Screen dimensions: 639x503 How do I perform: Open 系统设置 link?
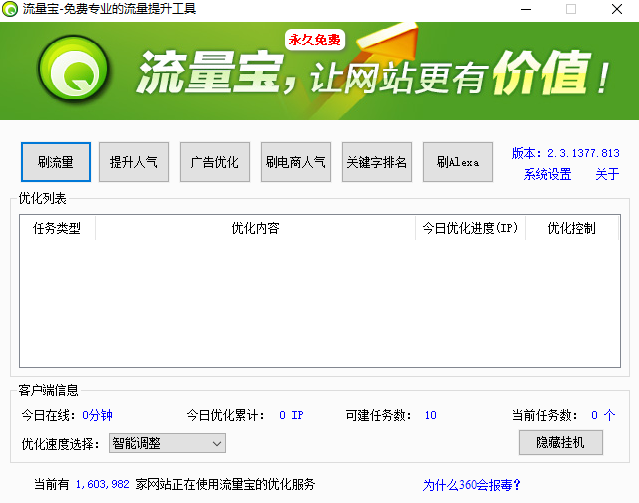click(x=547, y=174)
